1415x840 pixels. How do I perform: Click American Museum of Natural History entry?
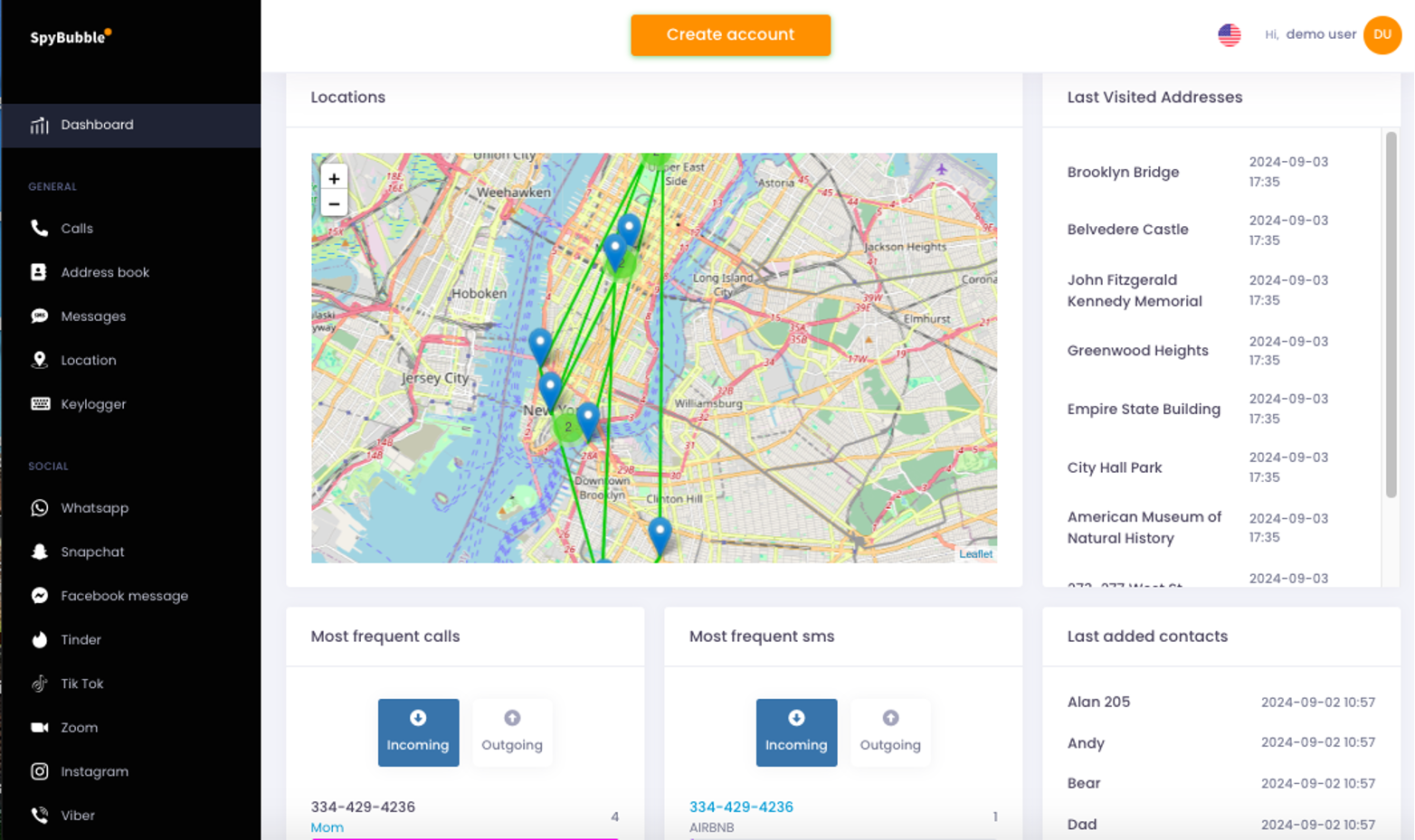[x=1144, y=527]
